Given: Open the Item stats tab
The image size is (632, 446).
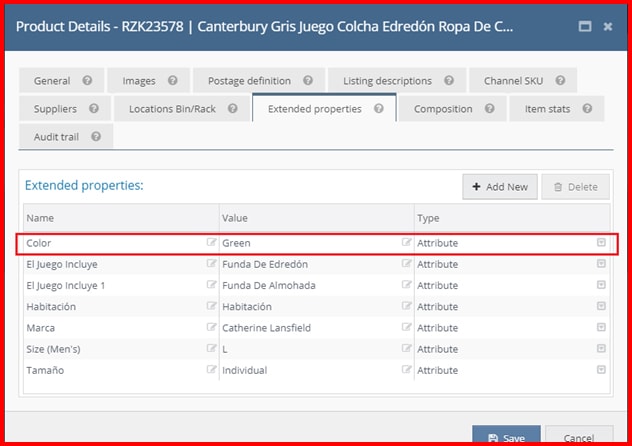Looking at the screenshot, I should (557, 108).
